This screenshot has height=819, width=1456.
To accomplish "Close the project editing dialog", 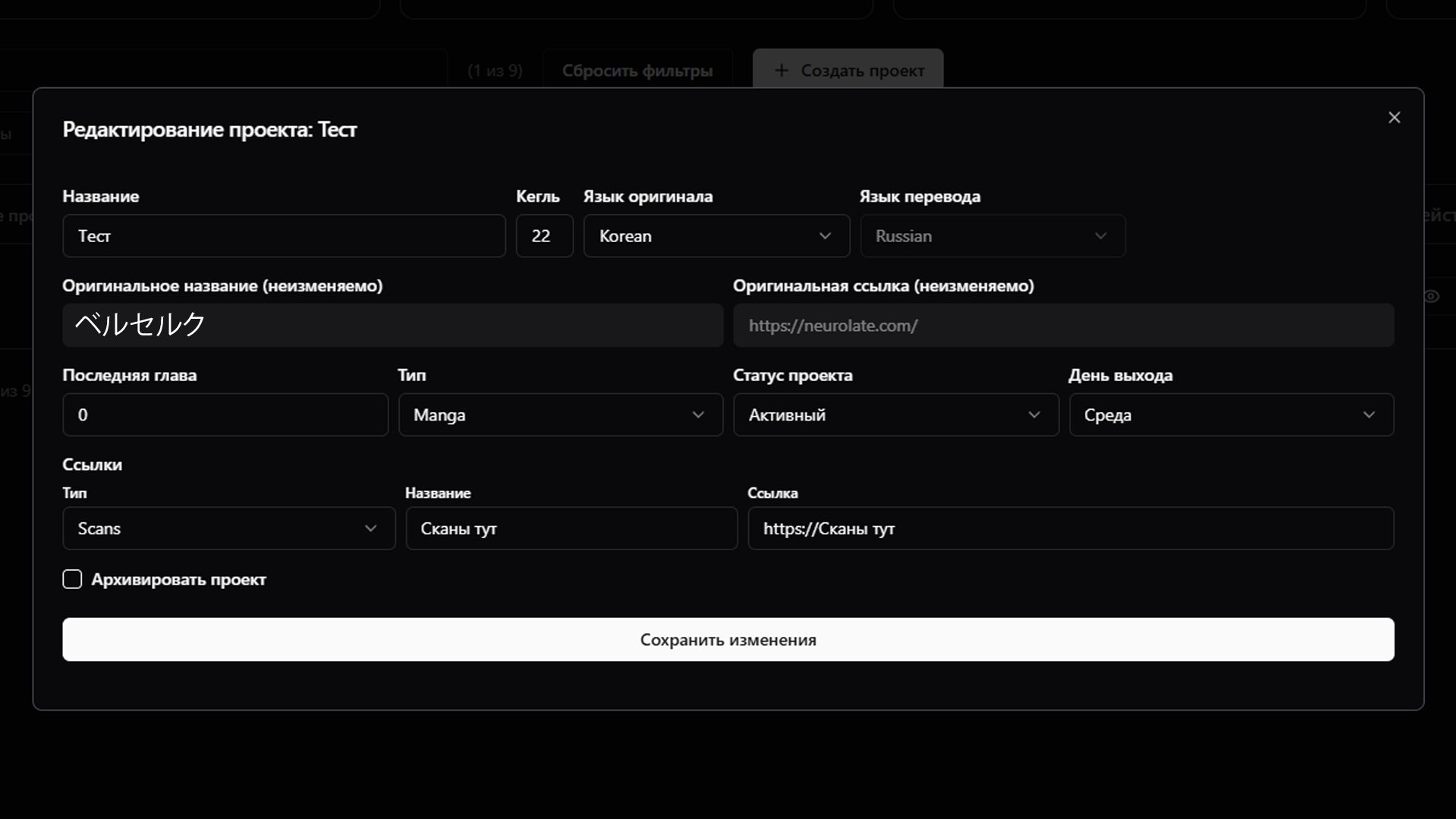I will tap(1394, 118).
